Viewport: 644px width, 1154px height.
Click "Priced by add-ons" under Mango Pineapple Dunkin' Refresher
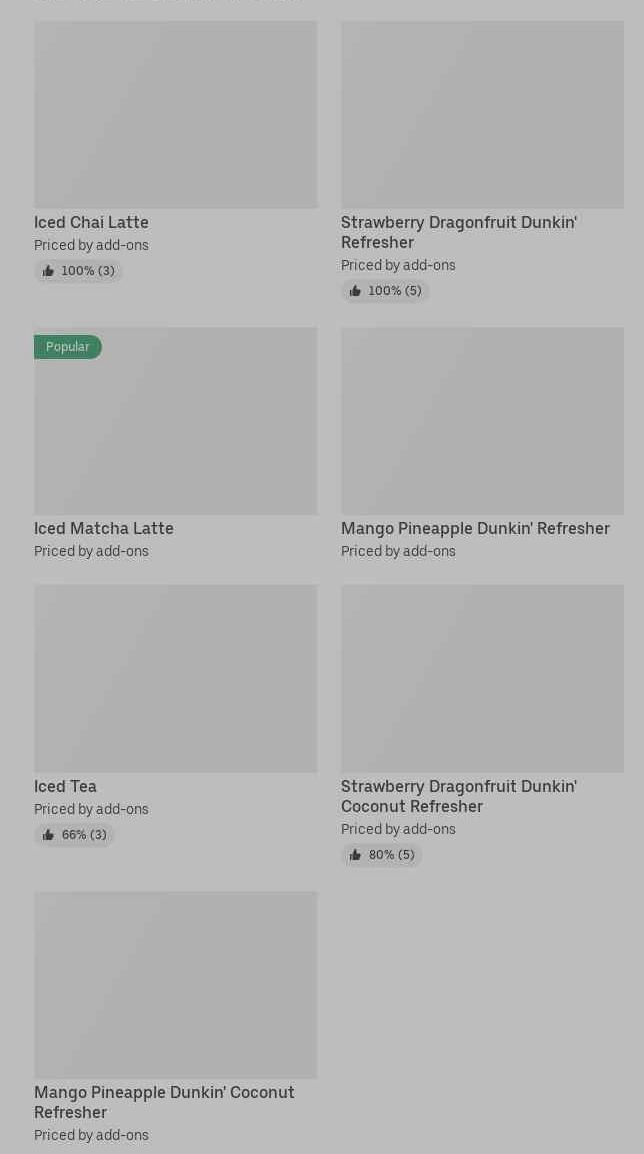tap(398, 551)
